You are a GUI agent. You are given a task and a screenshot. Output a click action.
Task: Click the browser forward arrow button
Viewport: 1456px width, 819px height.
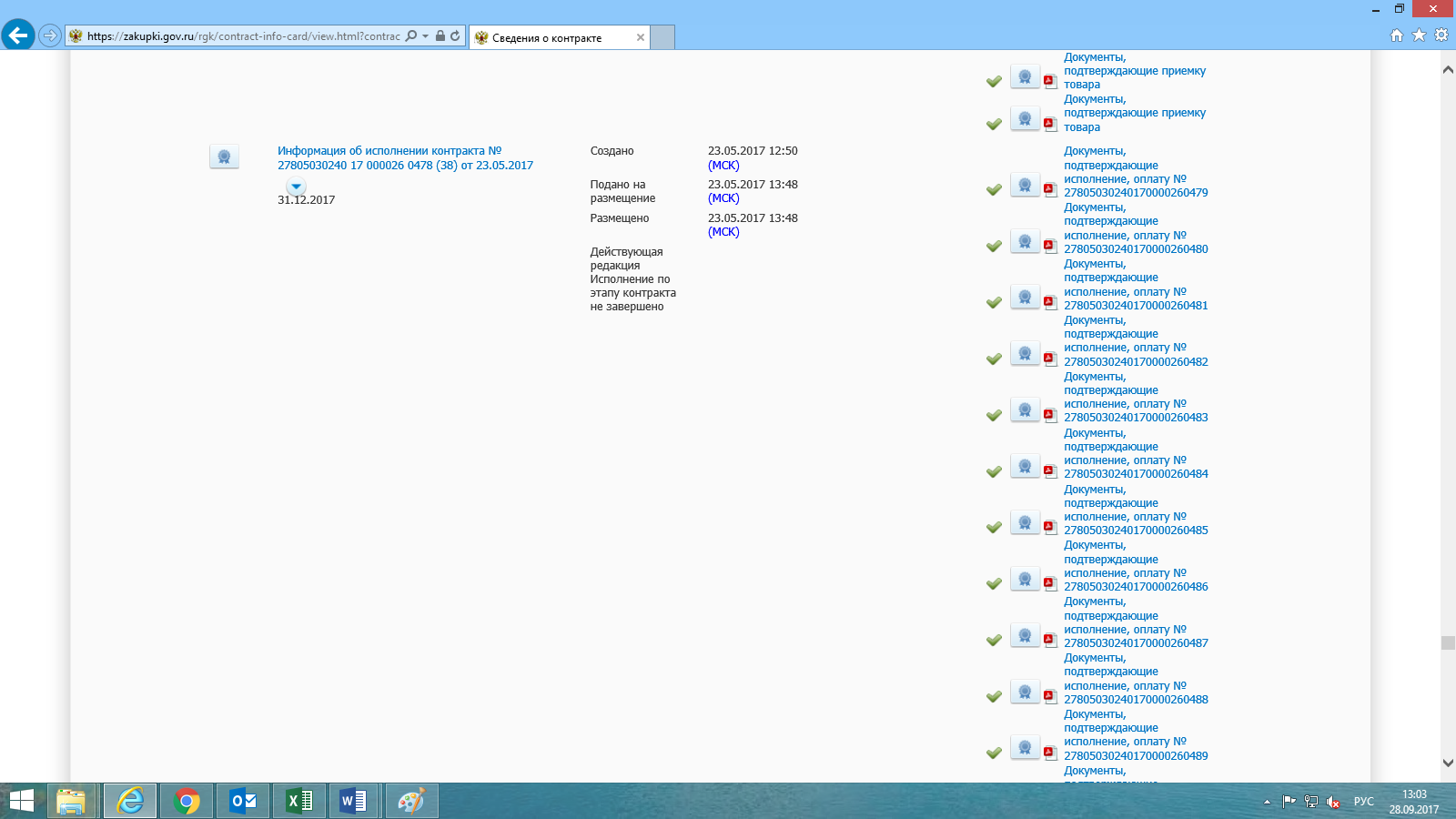tap(50, 35)
